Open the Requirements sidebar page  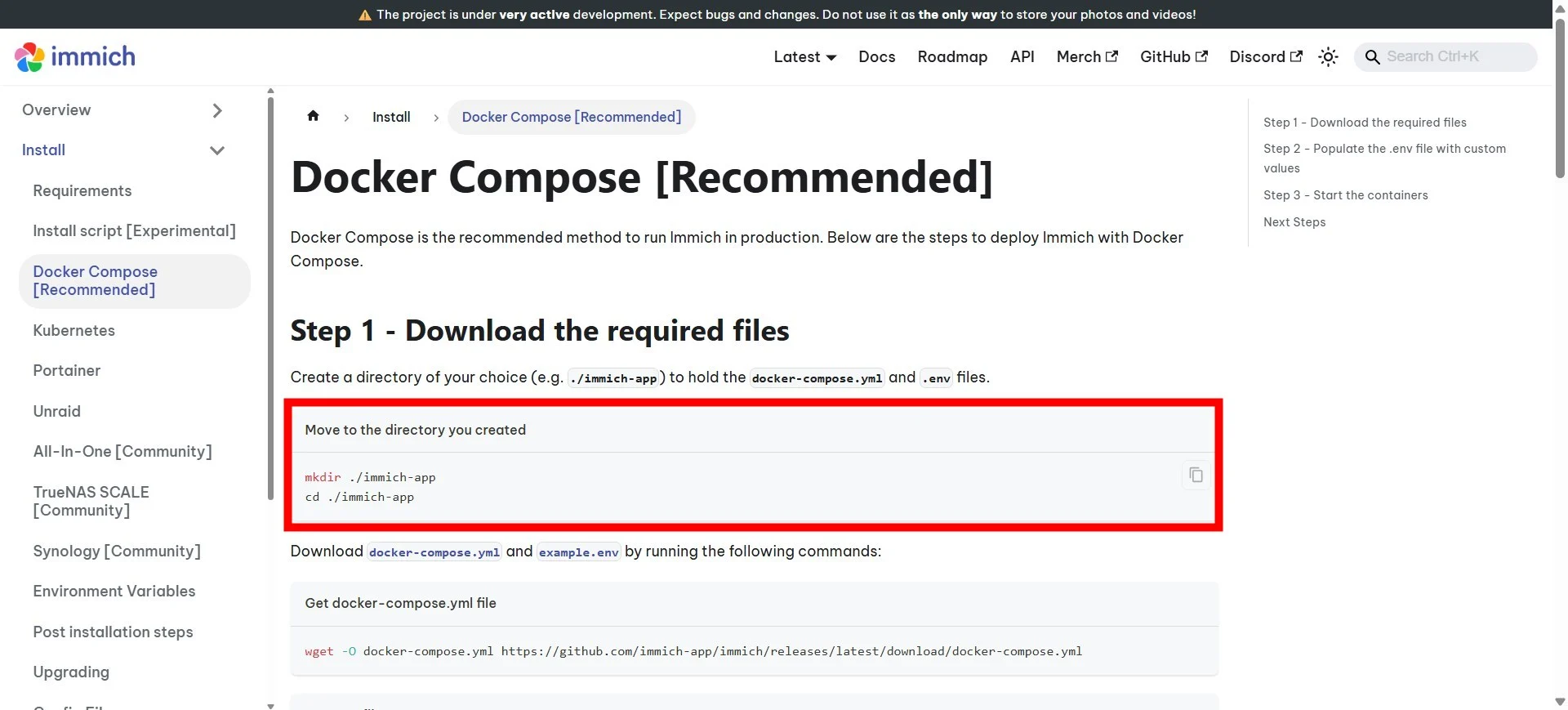pos(82,191)
